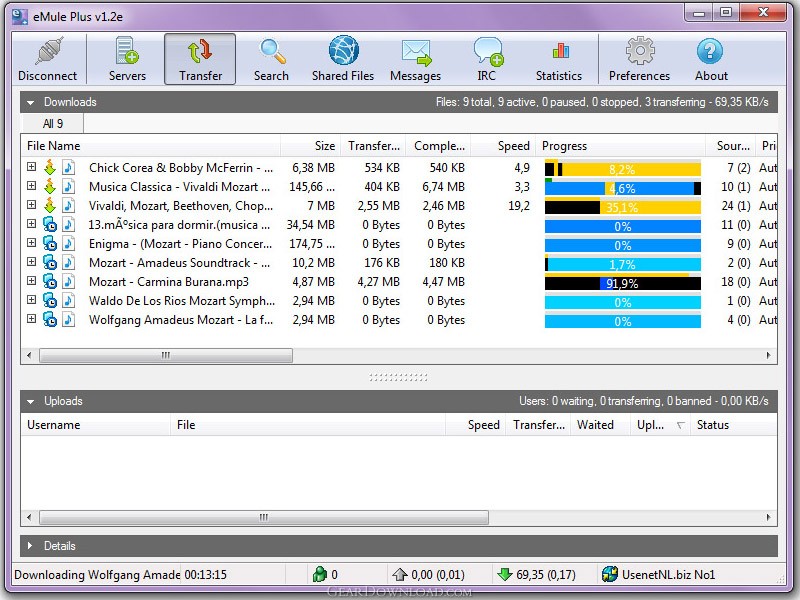Sort uploads by Username column header
This screenshot has width=800, height=600.
pyautogui.click(x=95, y=425)
